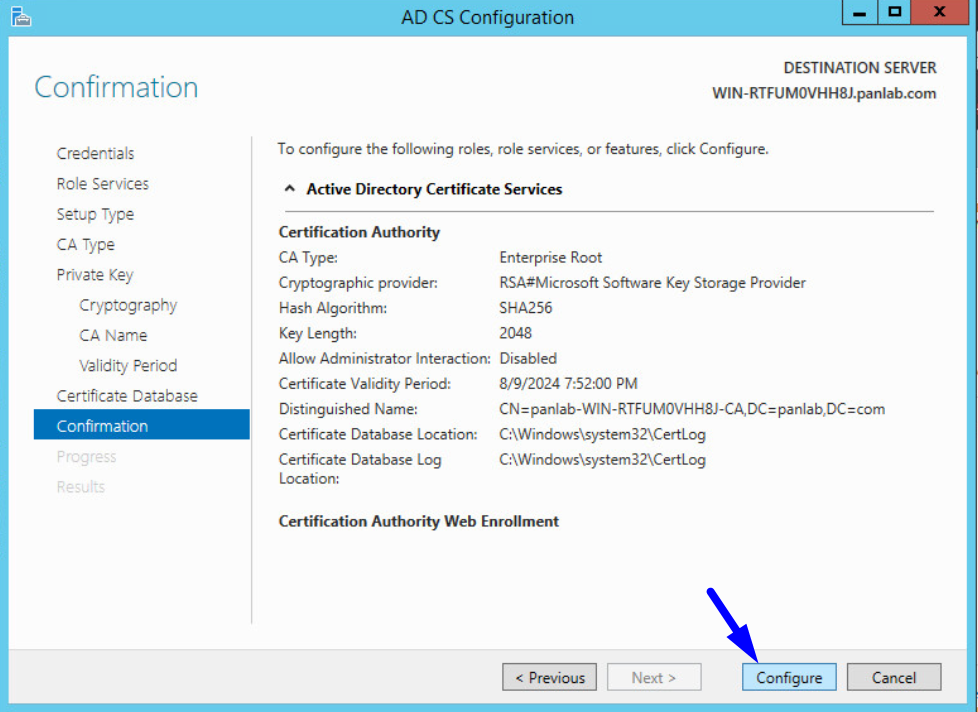The image size is (978, 712).
Task: Click the disabled Next button
Action: pos(654,677)
